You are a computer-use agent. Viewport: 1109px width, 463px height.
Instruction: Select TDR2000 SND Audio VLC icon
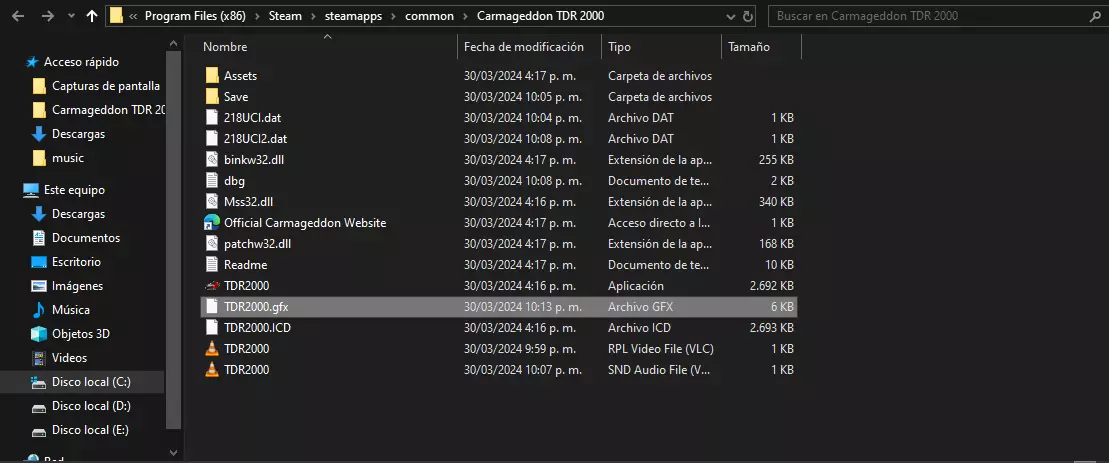point(211,370)
